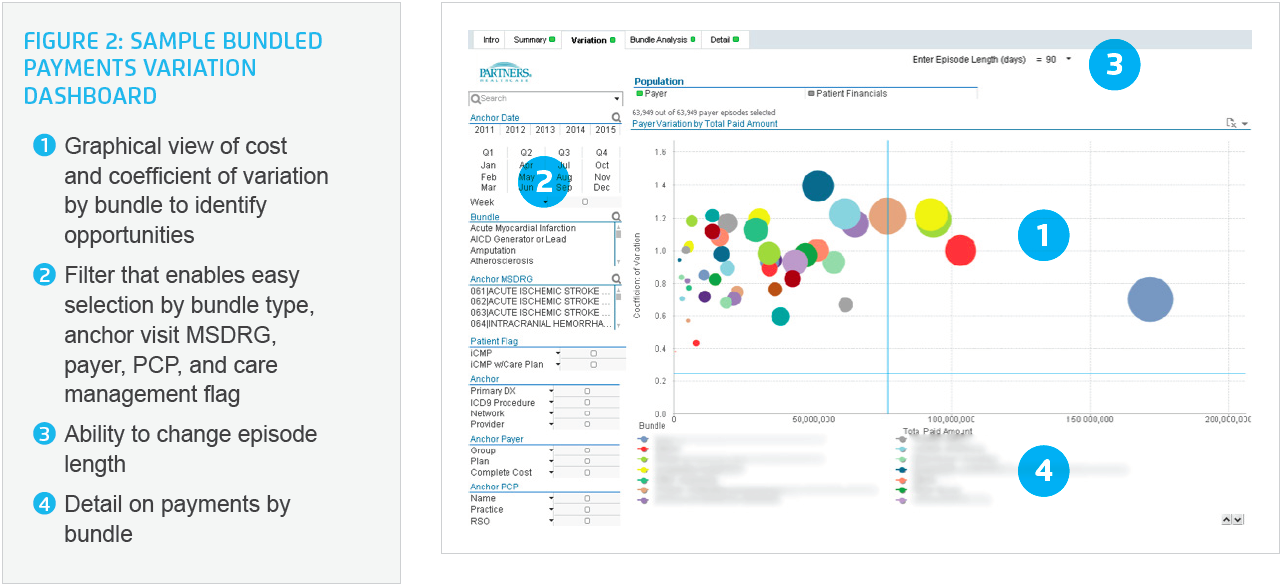Click the green status indicator on Summary tab
Screen dimensions: 1282x587
pos(551,41)
